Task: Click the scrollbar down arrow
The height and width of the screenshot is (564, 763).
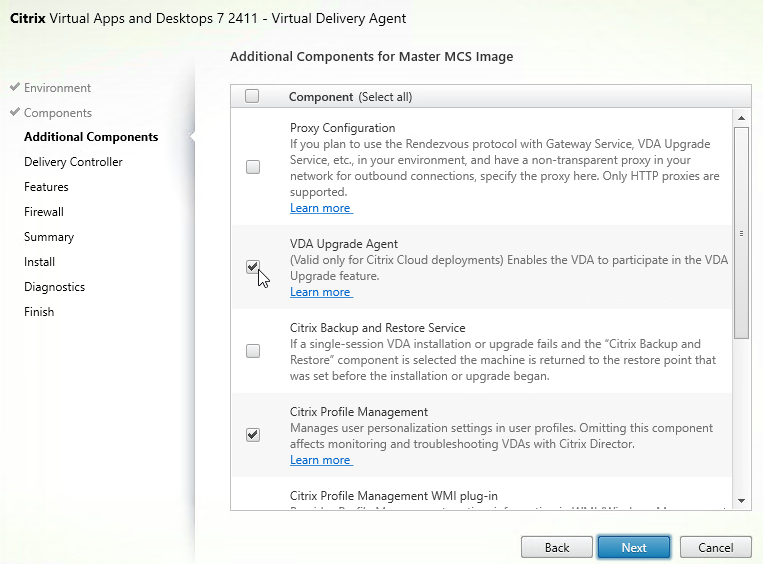Action: point(741,501)
